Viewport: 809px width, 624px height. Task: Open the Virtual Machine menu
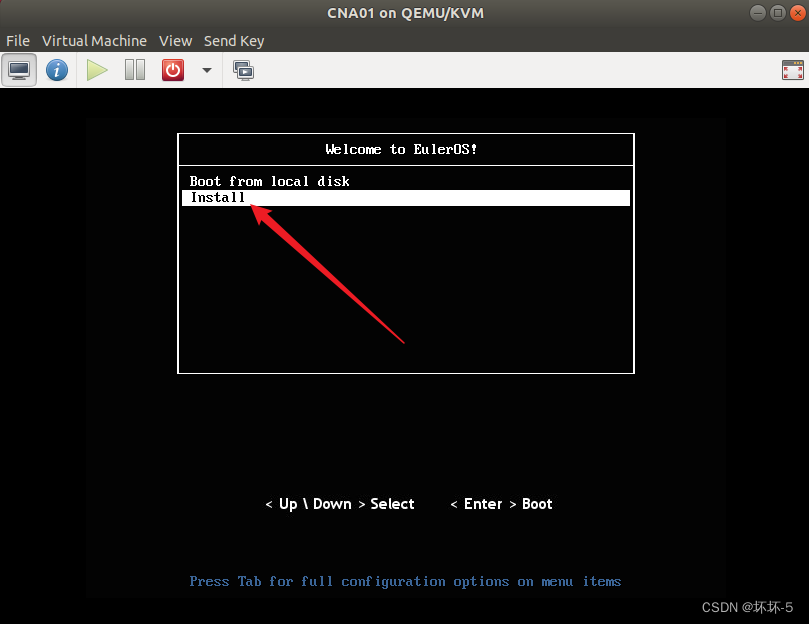pyautogui.click(x=94, y=41)
